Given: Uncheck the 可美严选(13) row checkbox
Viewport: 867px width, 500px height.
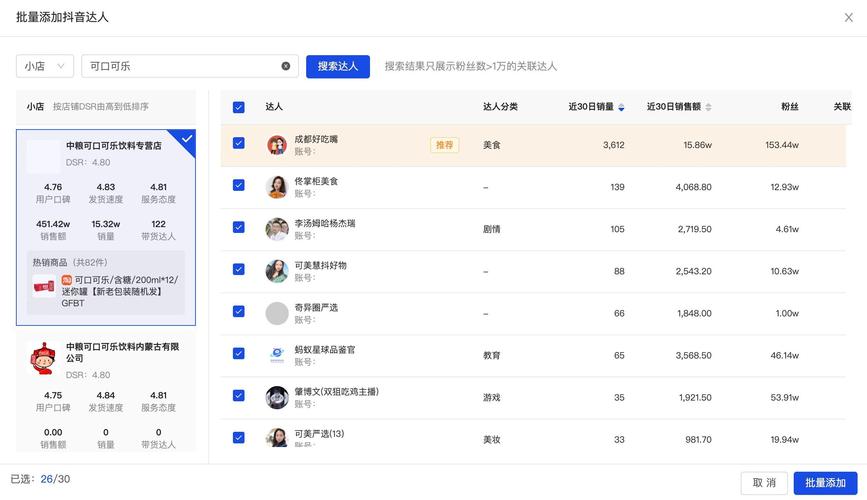Looking at the screenshot, I should [238, 437].
